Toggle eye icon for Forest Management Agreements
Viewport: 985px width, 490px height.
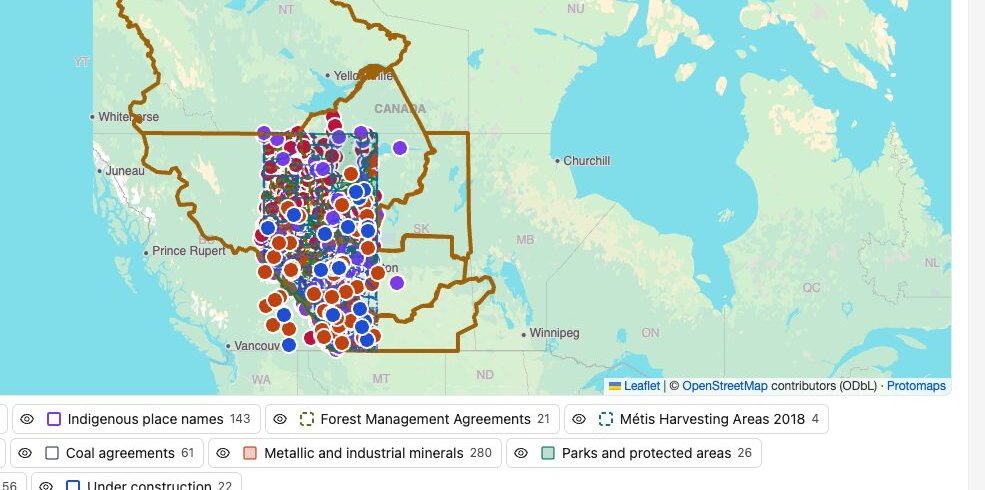[280, 419]
